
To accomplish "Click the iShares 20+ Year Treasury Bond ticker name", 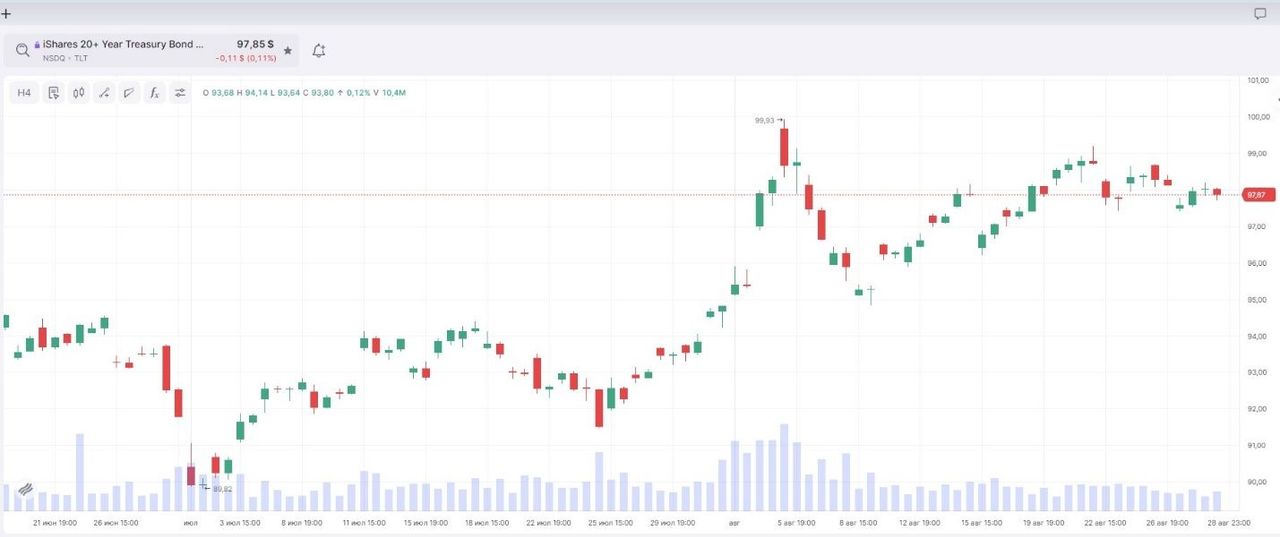I will tap(123, 44).
